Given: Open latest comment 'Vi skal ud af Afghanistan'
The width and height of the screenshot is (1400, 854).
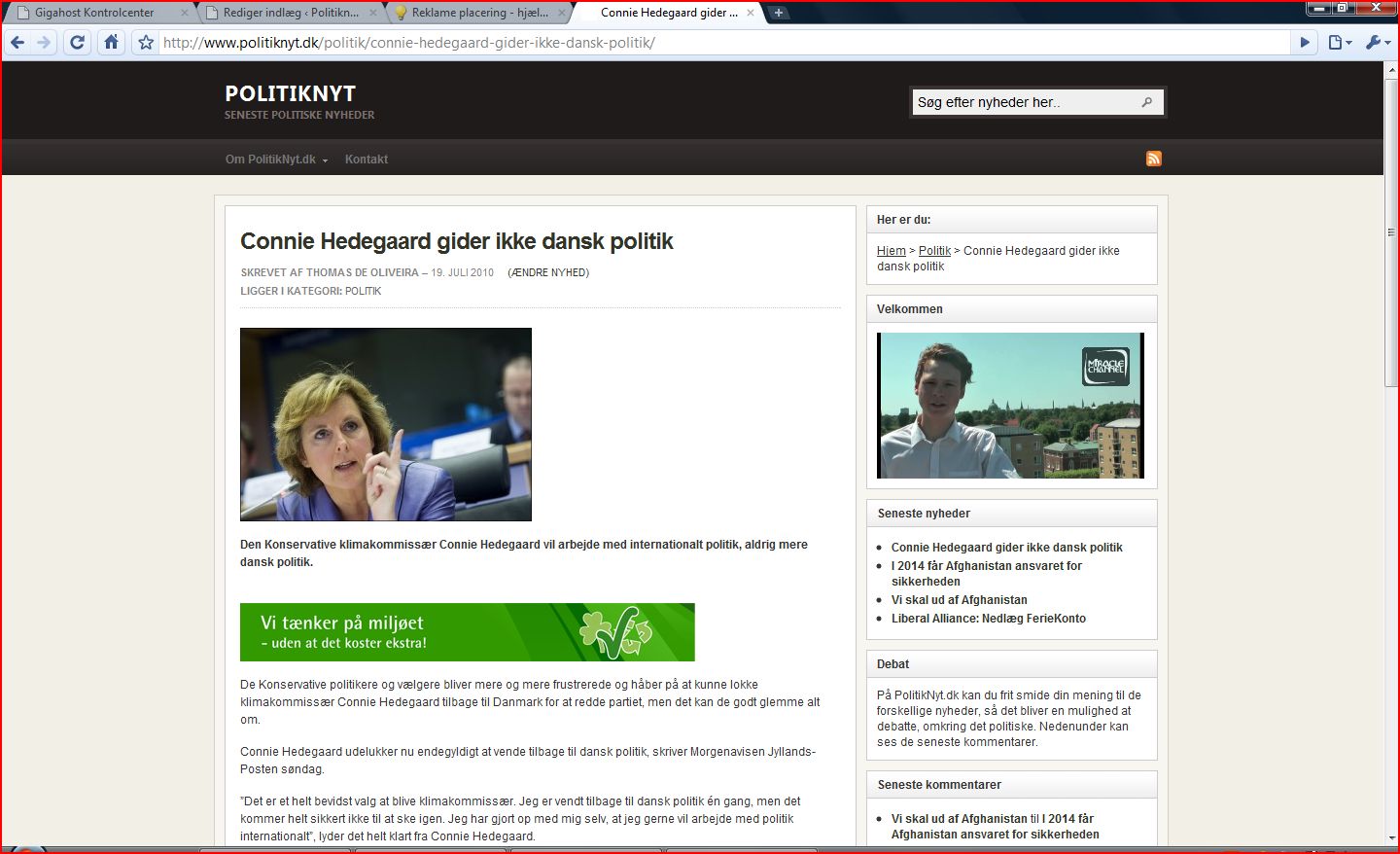Looking at the screenshot, I should click(960, 819).
